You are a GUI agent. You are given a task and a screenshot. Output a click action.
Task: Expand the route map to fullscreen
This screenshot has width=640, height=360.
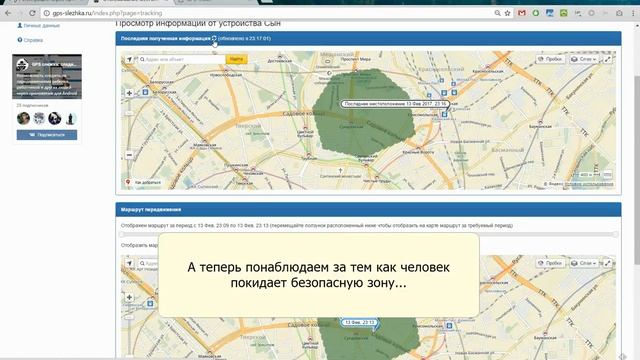pos(608,263)
